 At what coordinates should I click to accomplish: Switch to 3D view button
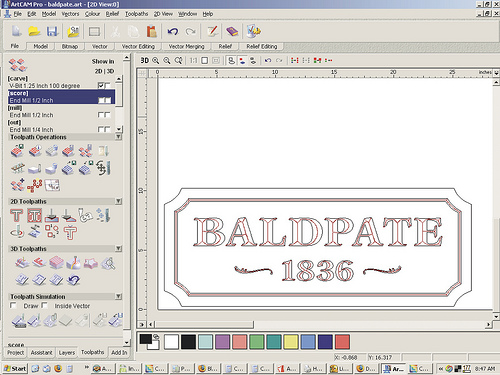[145, 60]
